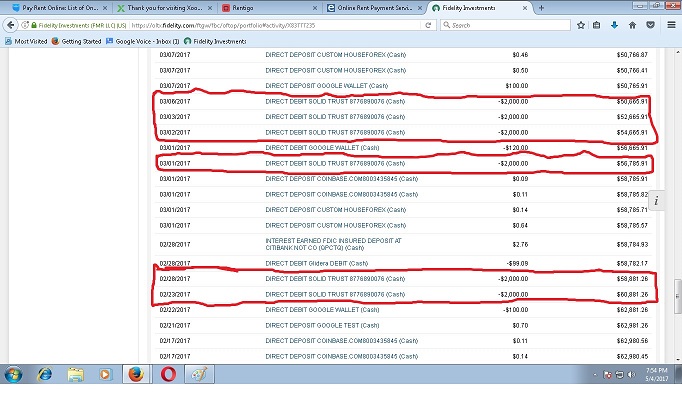This screenshot has width=682, height=402.
Task: Close the Rentigo tab
Action: point(315,8)
